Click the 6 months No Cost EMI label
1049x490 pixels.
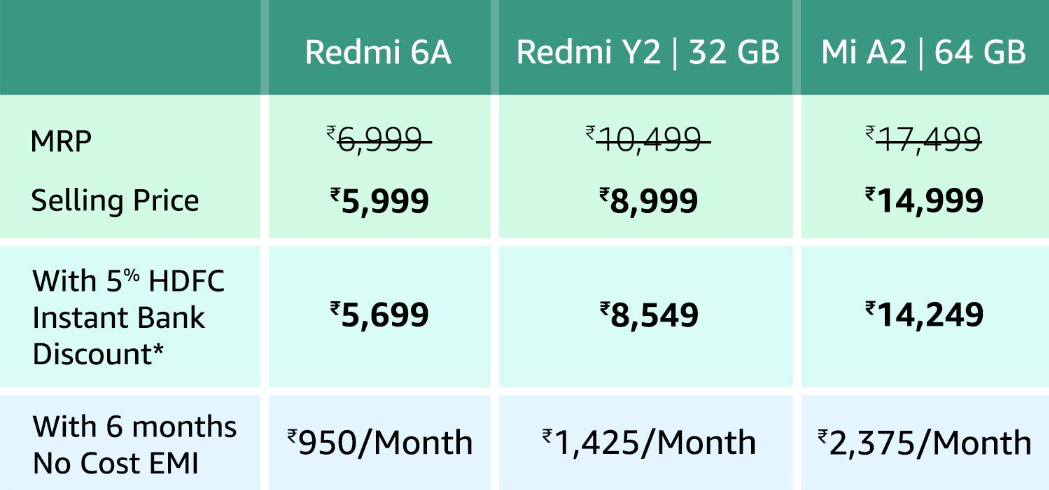(134, 445)
